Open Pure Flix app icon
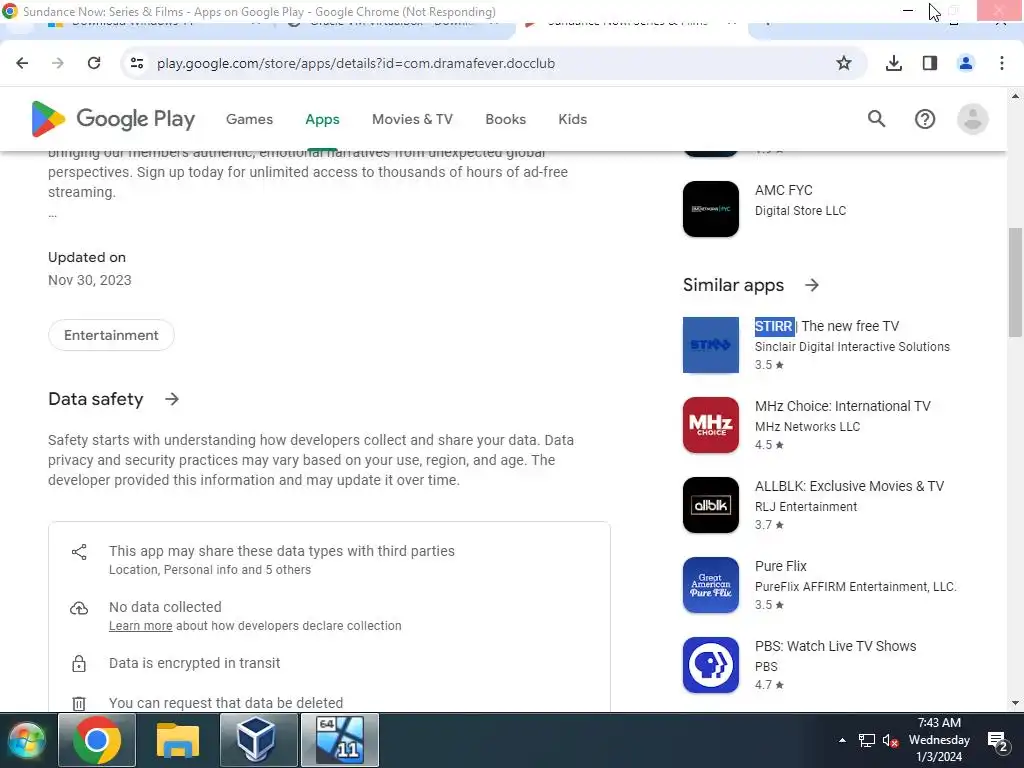The height and width of the screenshot is (768, 1024). pos(711,585)
